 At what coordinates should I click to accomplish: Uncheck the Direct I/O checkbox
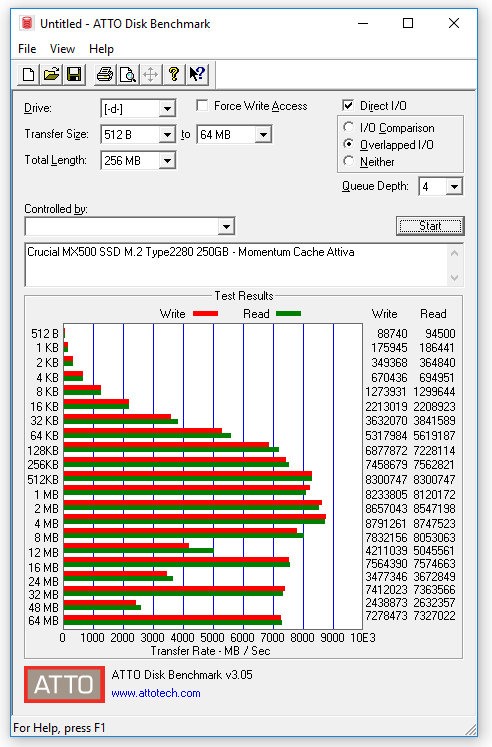348,105
